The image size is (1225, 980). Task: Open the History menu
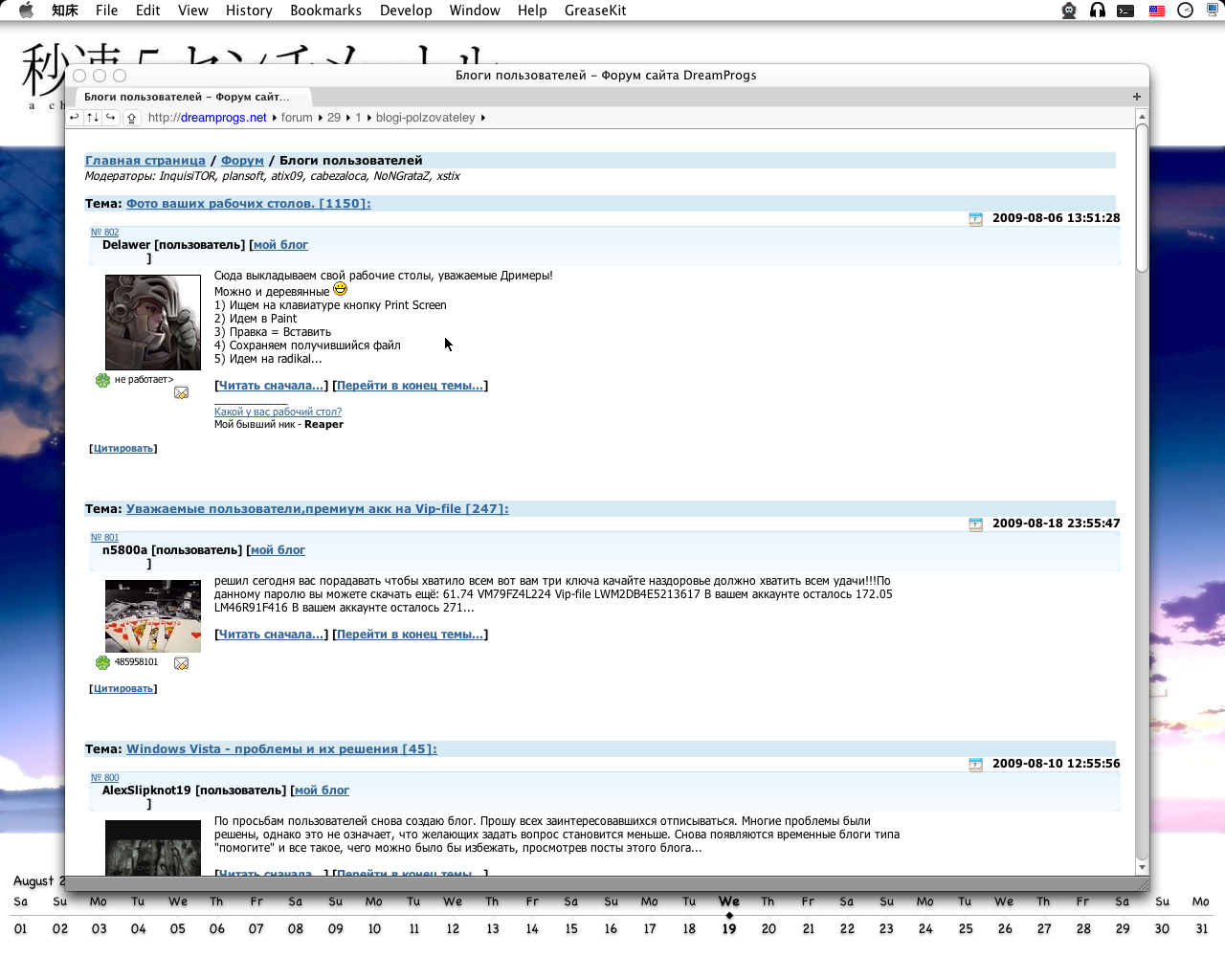(249, 11)
